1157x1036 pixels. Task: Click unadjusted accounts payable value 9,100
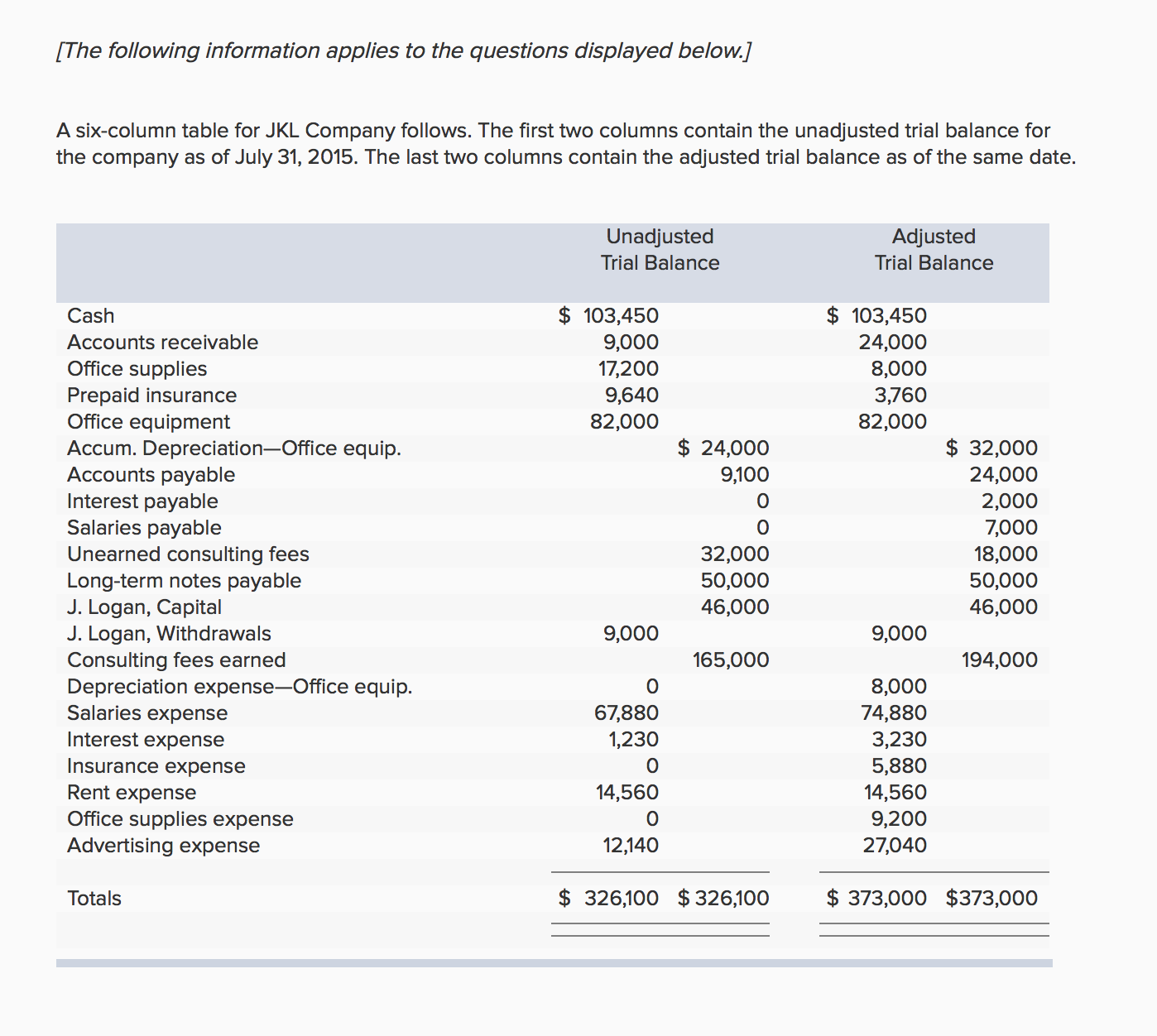pyautogui.click(x=744, y=475)
